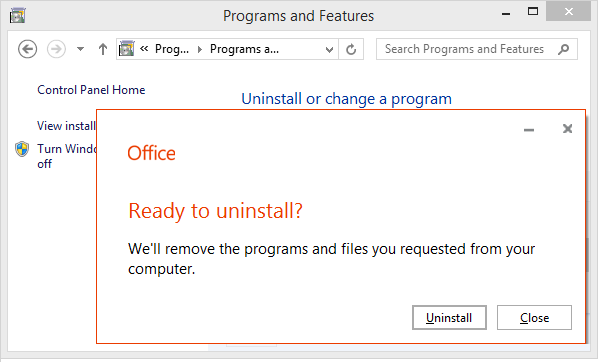Screen dimensions: 600x362
Task: Dismiss the Office dialog with X
Action: tap(567, 129)
